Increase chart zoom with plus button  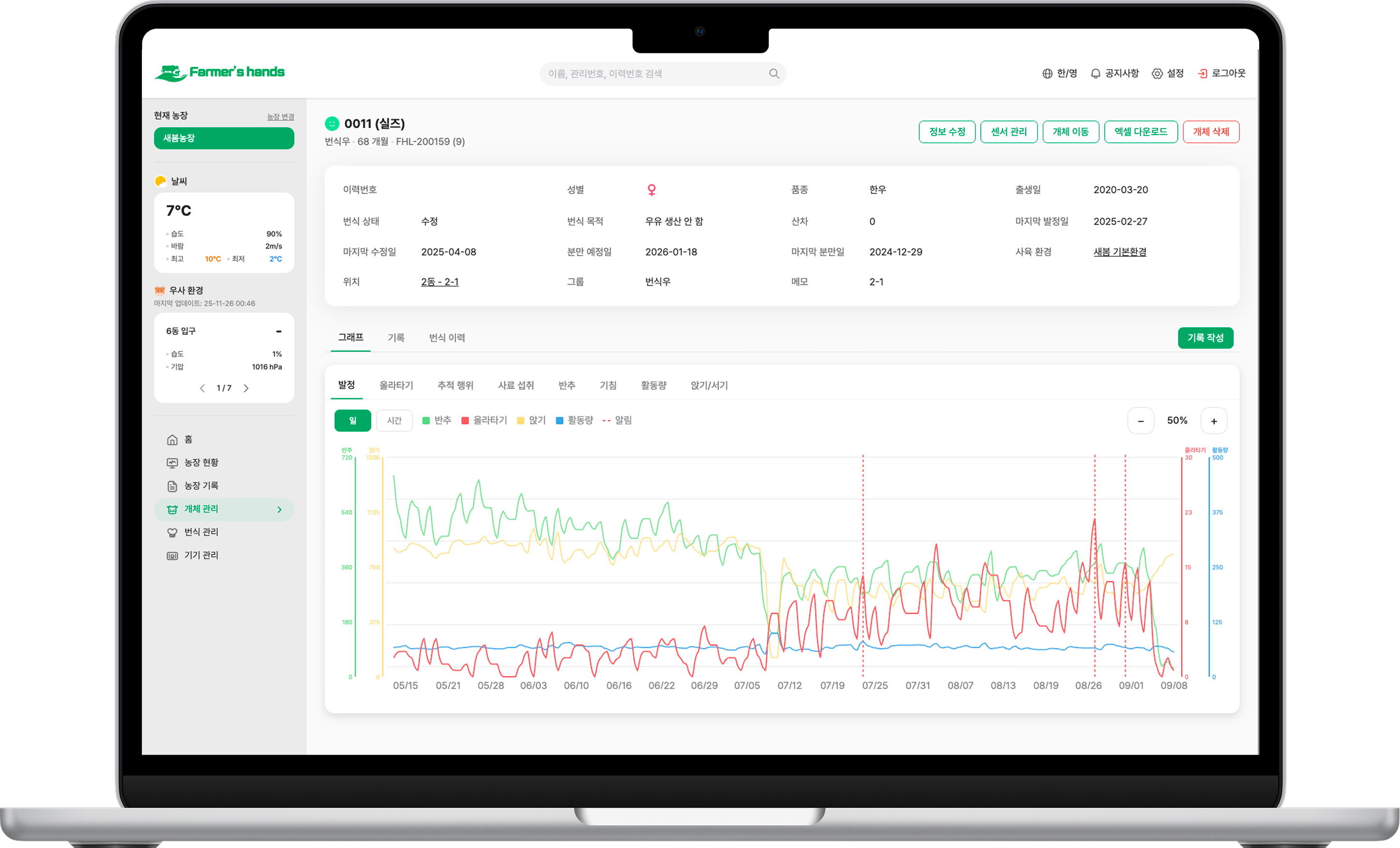coord(1213,421)
